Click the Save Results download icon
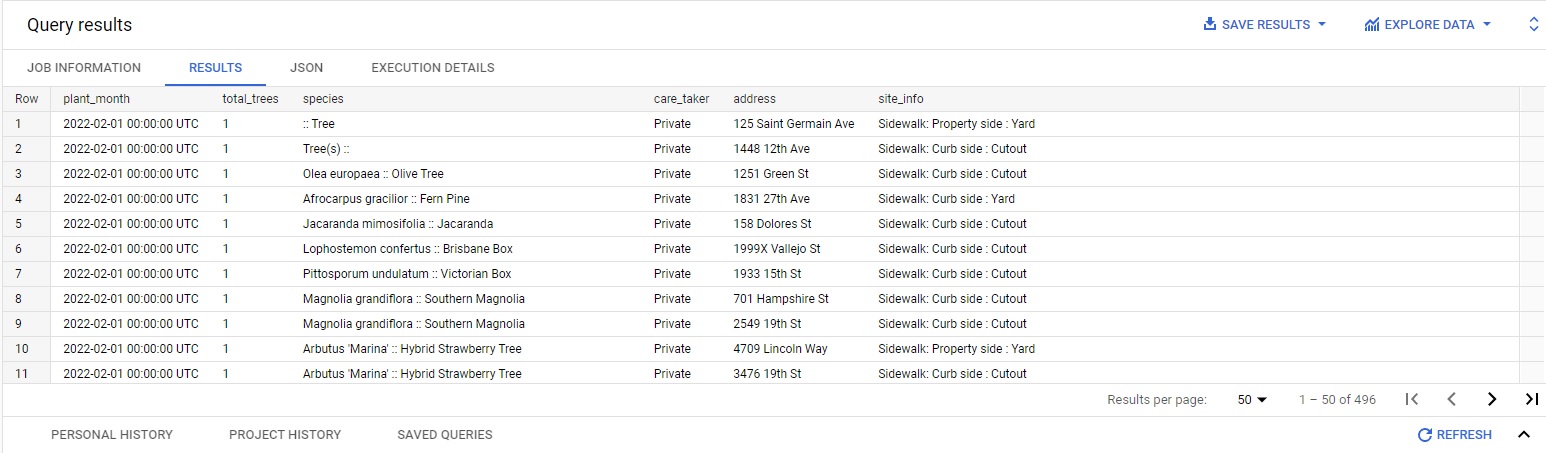This screenshot has width=1546, height=453. coord(1209,24)
